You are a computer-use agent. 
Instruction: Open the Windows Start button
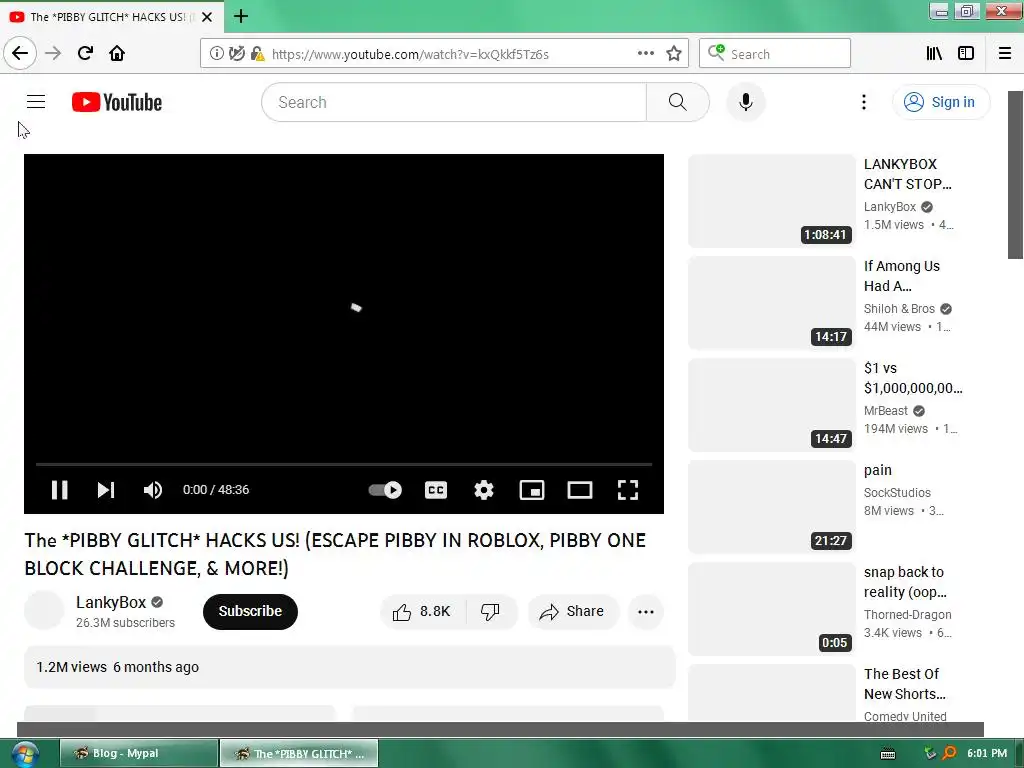(x=25, y=754)
